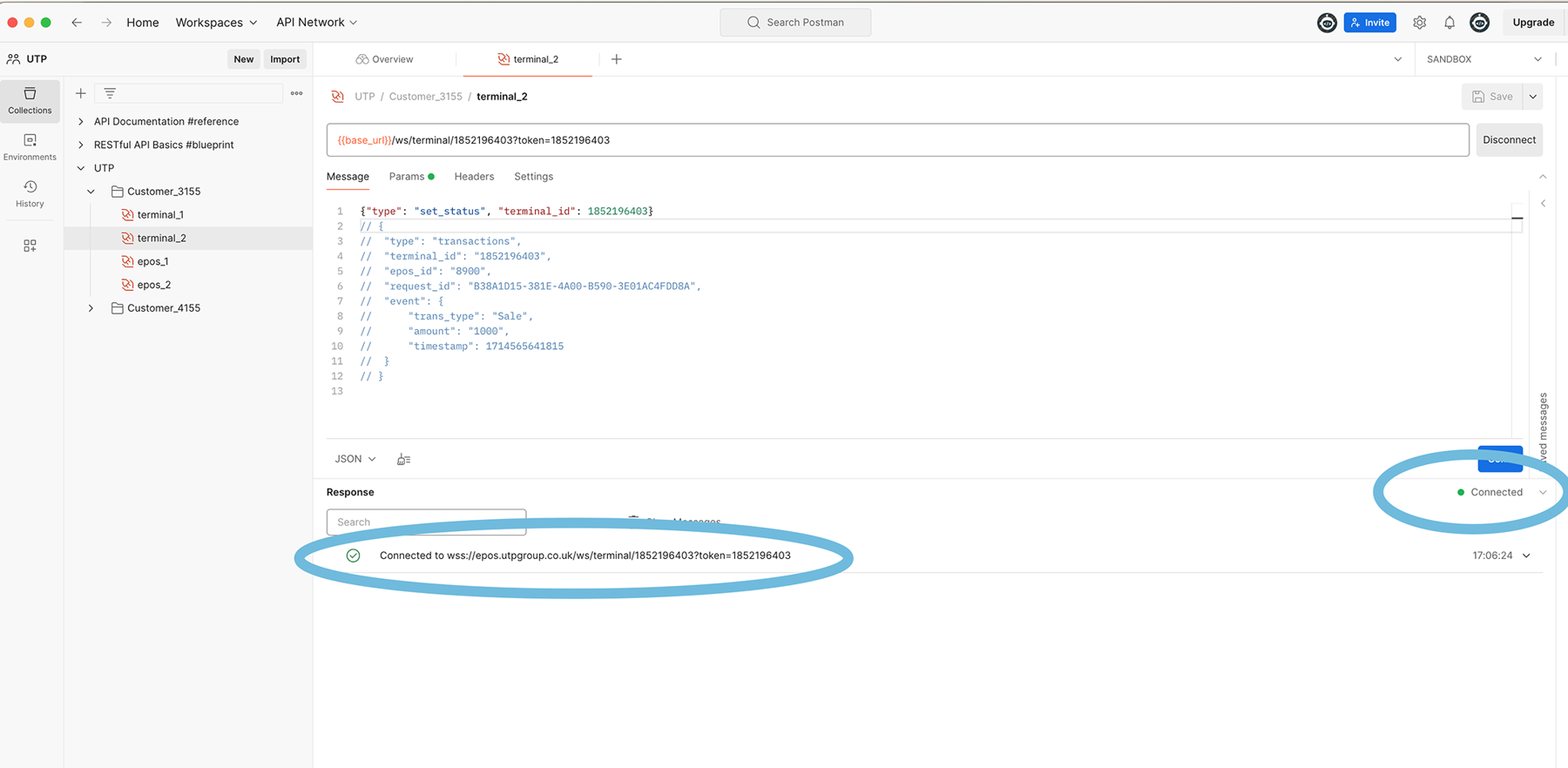Open the Collections sidebar panel
The image size is (1568, 768).
tap(30, 99)
